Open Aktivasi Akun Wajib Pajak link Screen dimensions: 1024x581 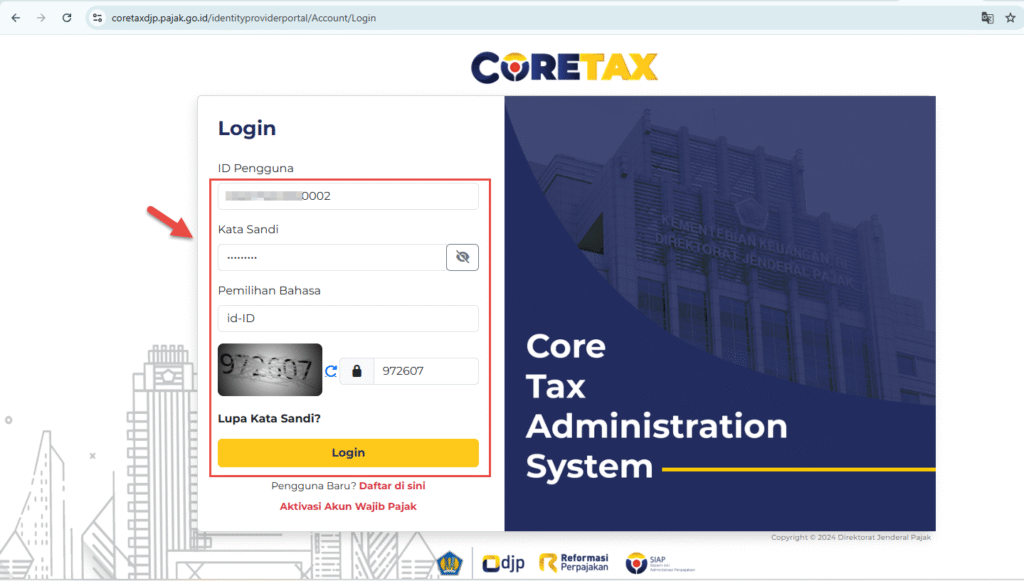(348, 507)
